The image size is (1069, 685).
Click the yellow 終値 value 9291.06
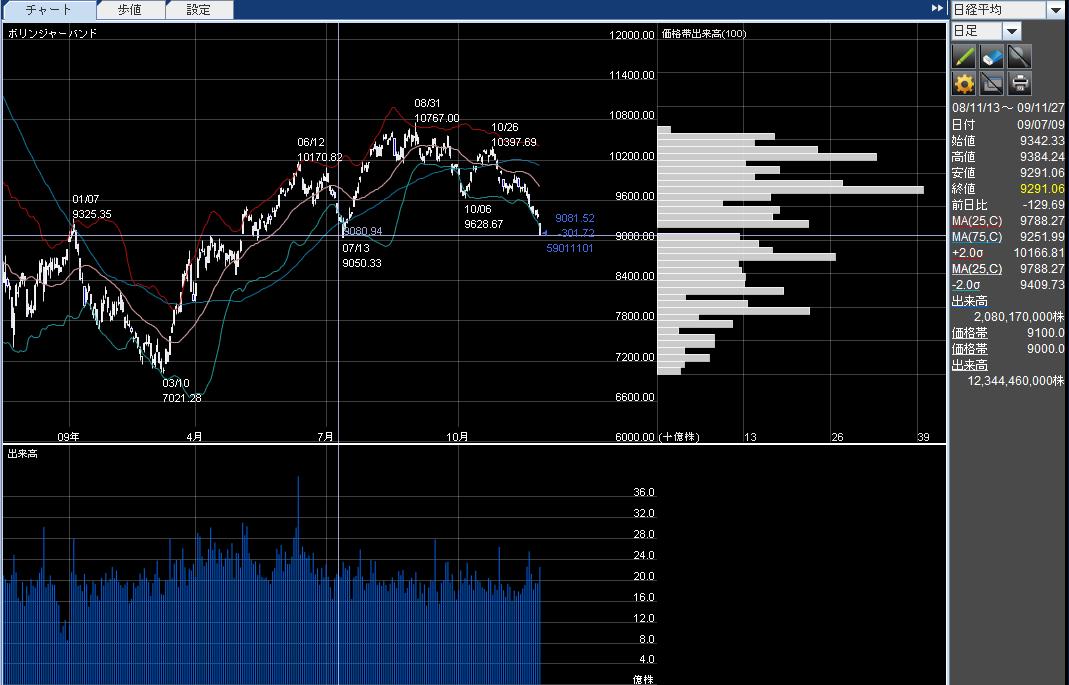tap(1042, 189)
